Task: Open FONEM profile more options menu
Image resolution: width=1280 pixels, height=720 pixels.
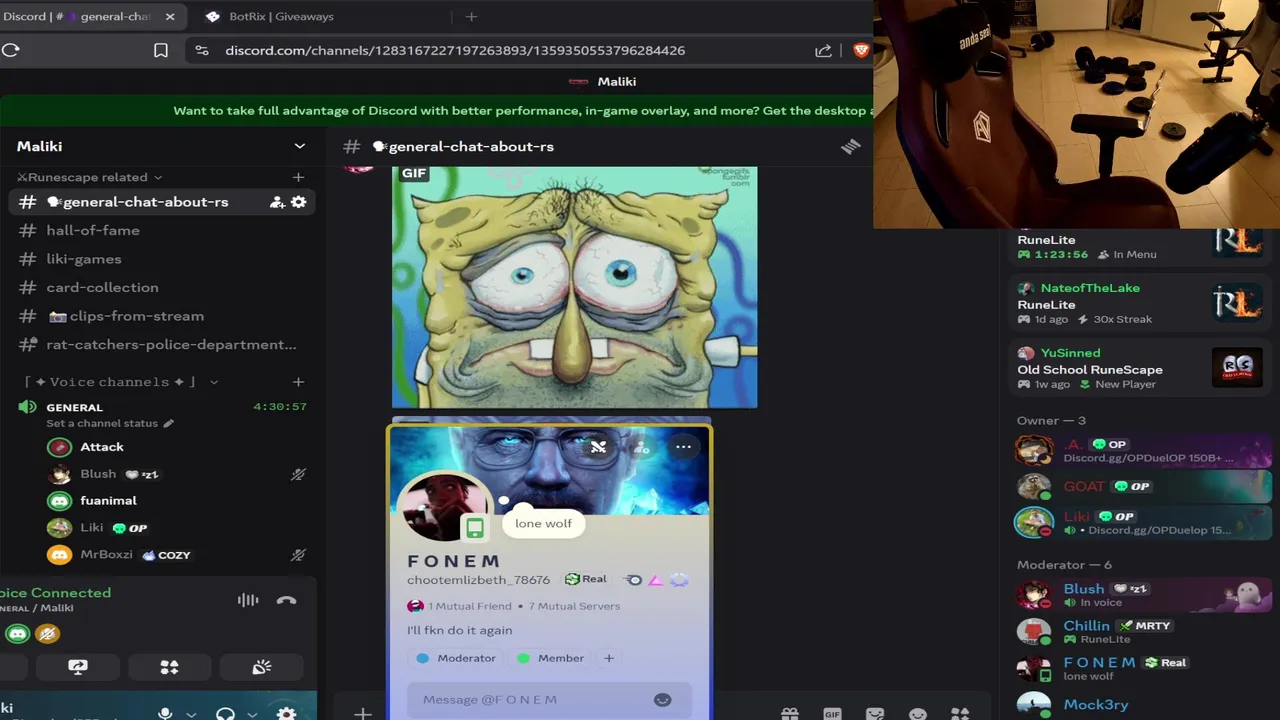Action: point(683,447)
